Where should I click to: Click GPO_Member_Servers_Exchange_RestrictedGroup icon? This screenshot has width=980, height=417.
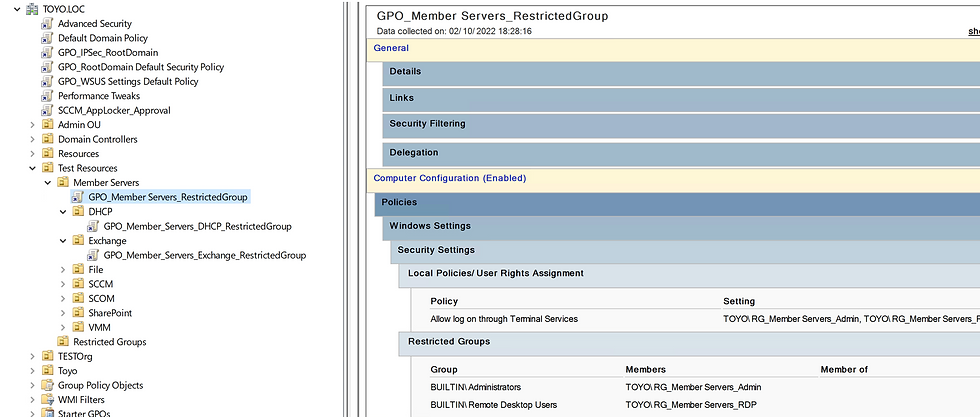(92, 255)
